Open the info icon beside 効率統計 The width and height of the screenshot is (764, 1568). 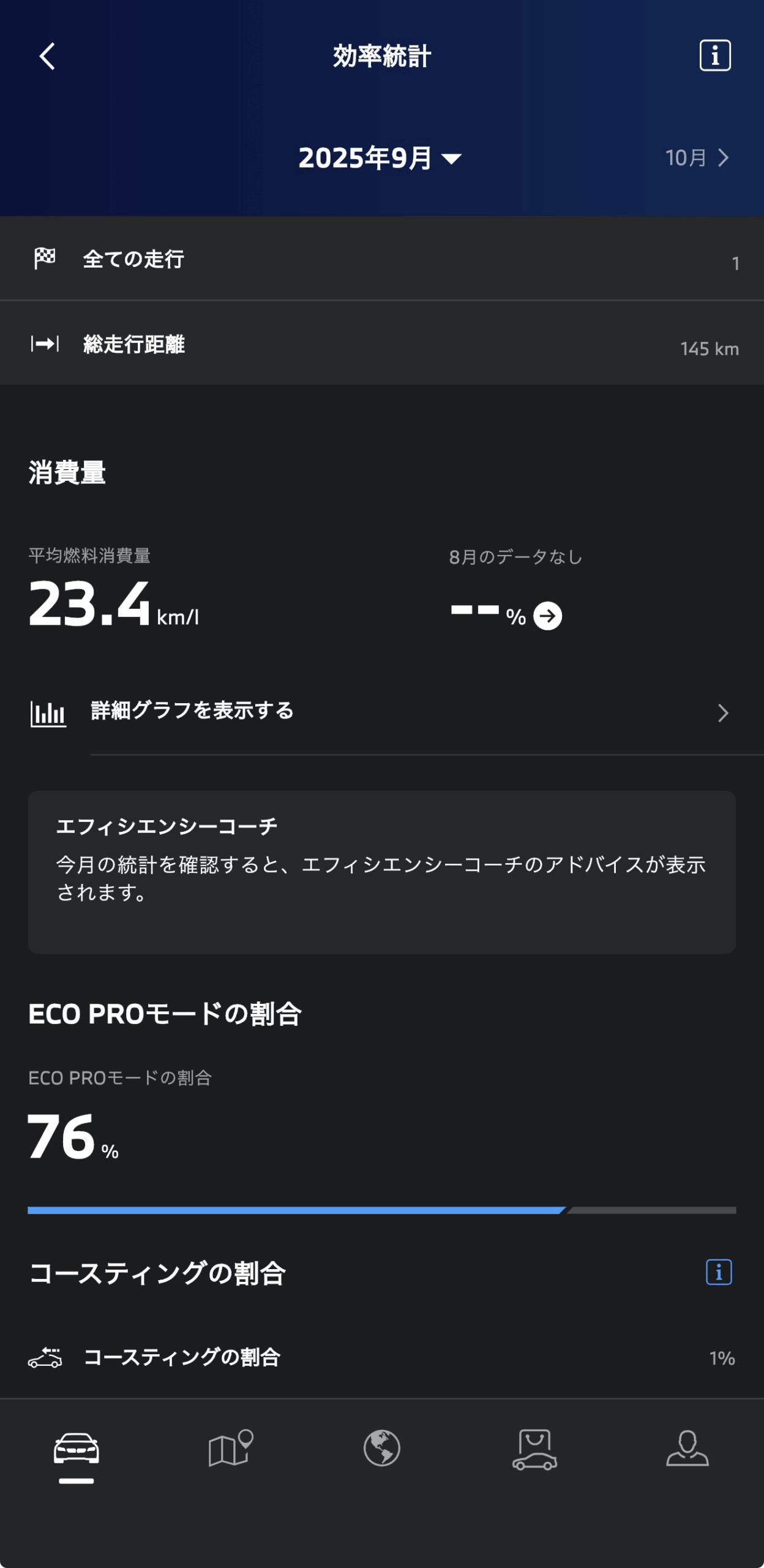click(715, 56)
